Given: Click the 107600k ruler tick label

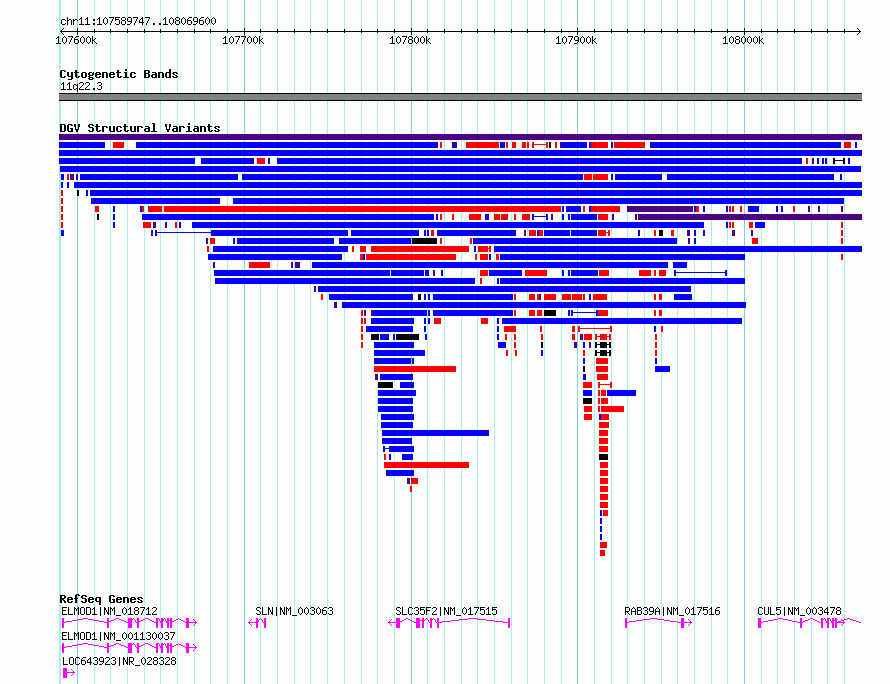Looking at the screenshot, I should tap(76, 40).
